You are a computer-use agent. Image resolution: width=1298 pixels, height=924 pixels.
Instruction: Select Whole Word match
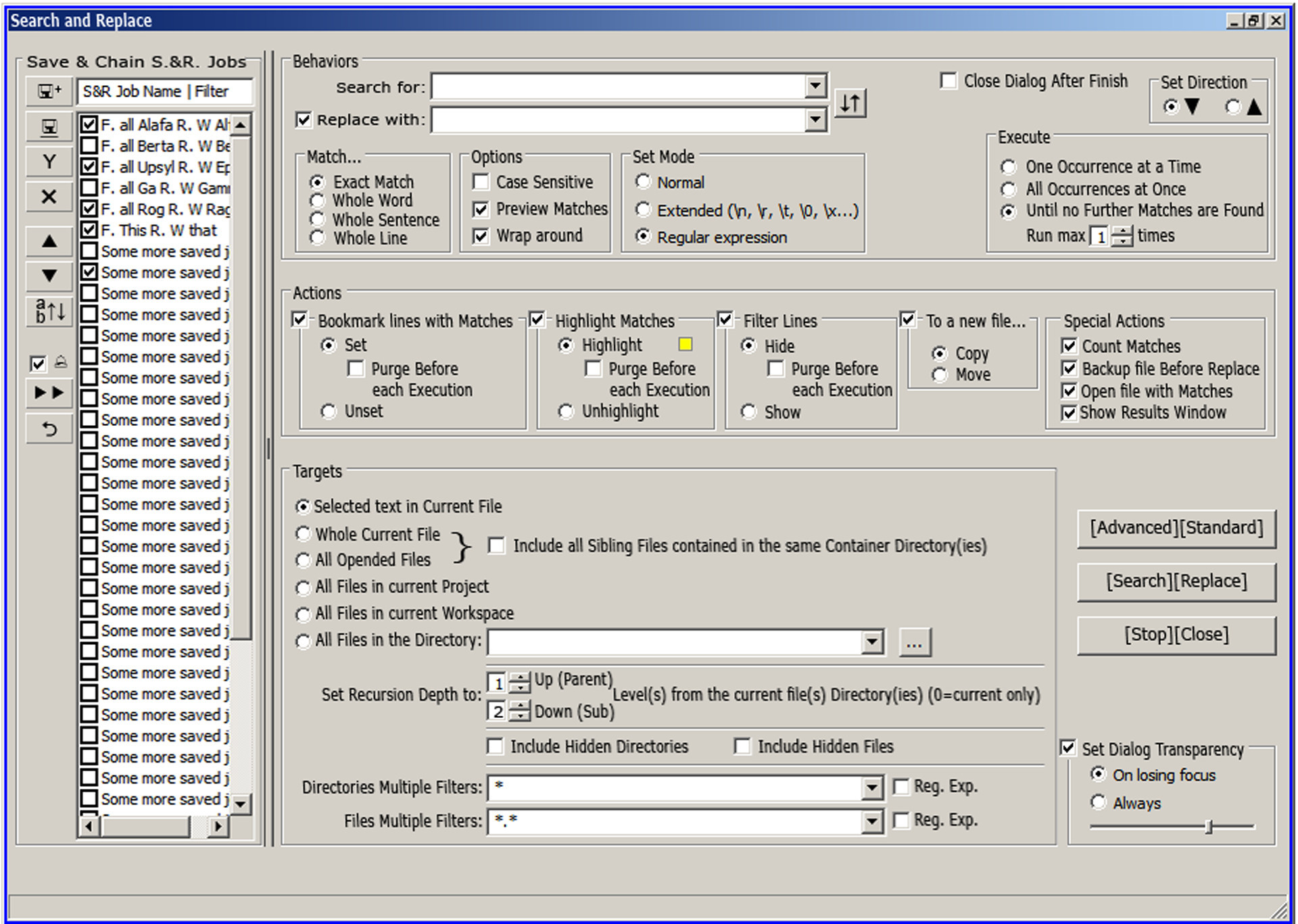coord(317,201)
